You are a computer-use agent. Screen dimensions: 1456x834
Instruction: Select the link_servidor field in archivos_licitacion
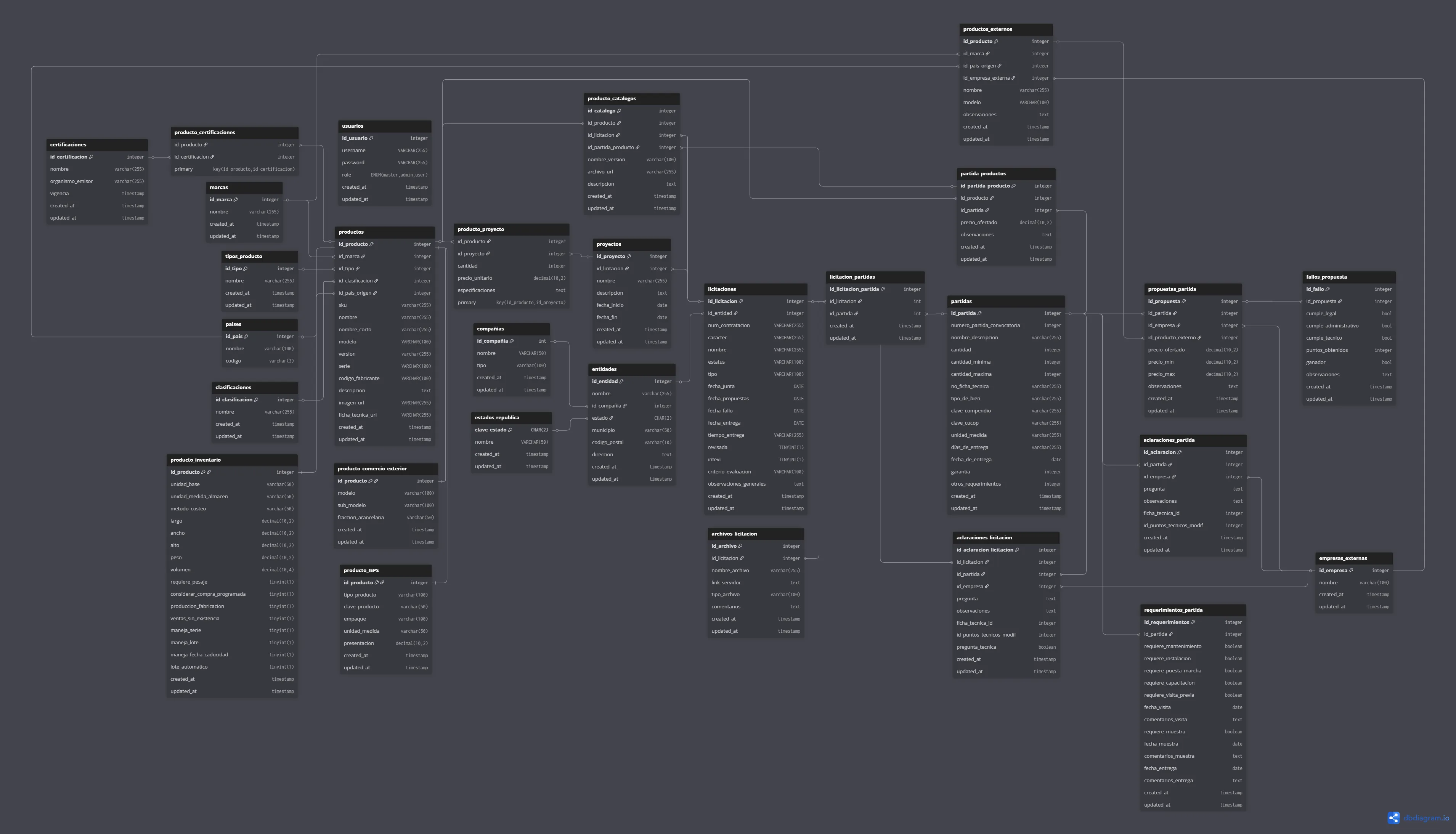[x=756, y=582]
